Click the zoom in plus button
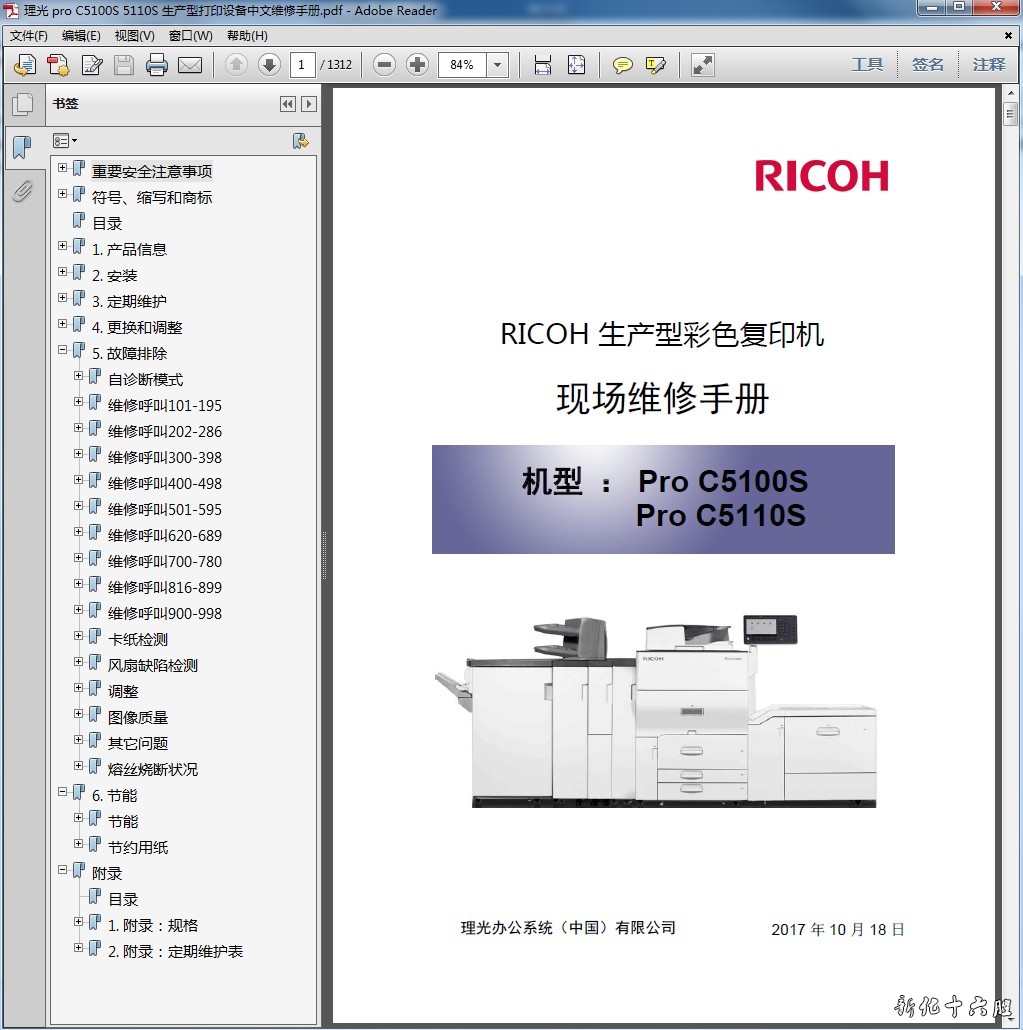The width and height of the screenshot is (1023, 1030). pos(418,65)
